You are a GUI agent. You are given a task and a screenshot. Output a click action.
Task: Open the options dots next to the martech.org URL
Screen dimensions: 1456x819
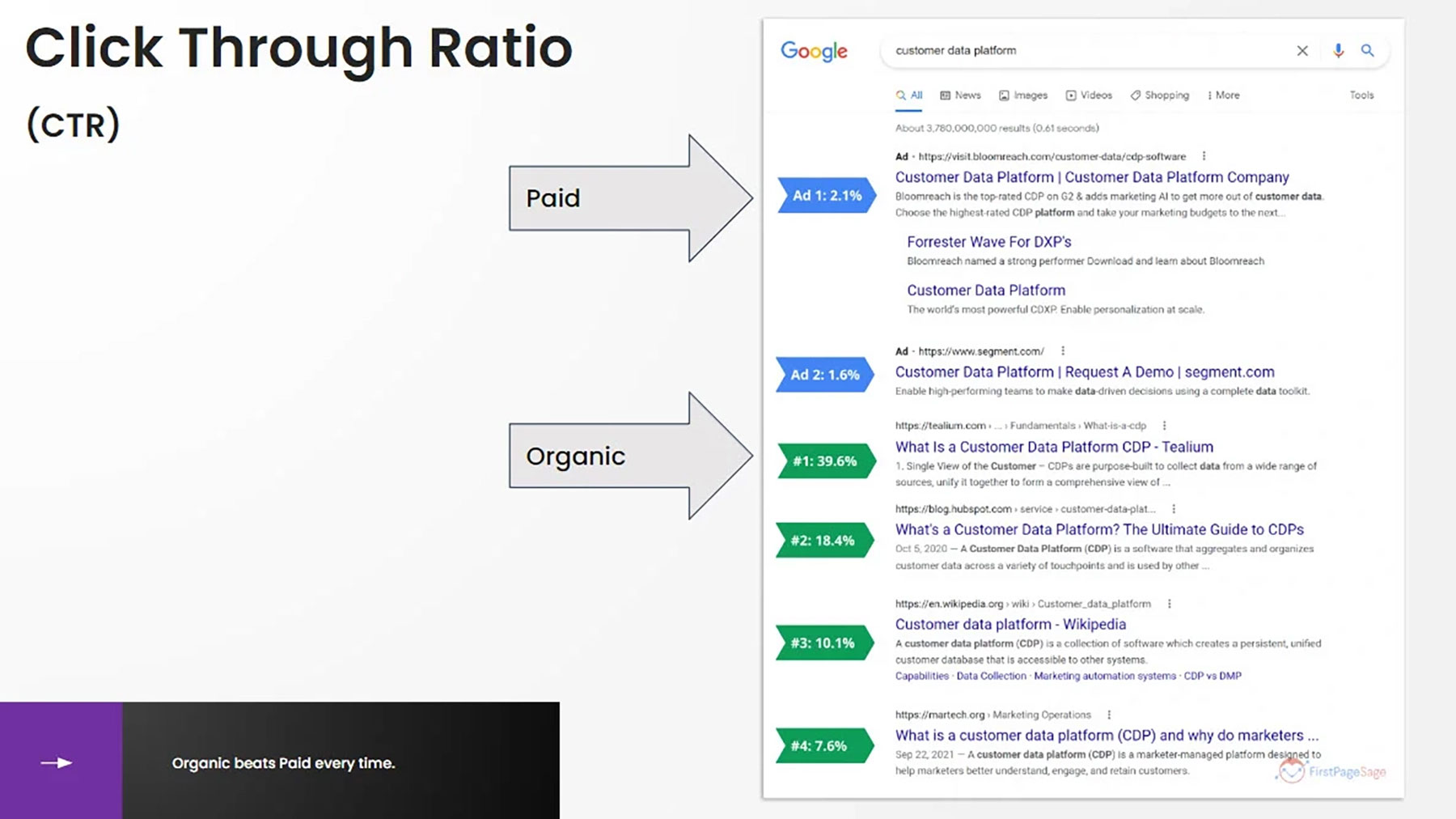point(1109,715)
